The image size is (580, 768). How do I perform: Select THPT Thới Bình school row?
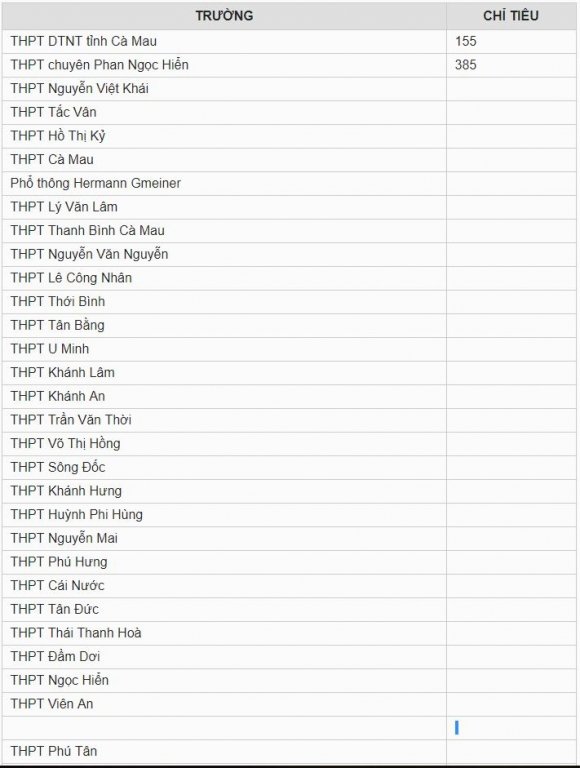pos(289,301)
